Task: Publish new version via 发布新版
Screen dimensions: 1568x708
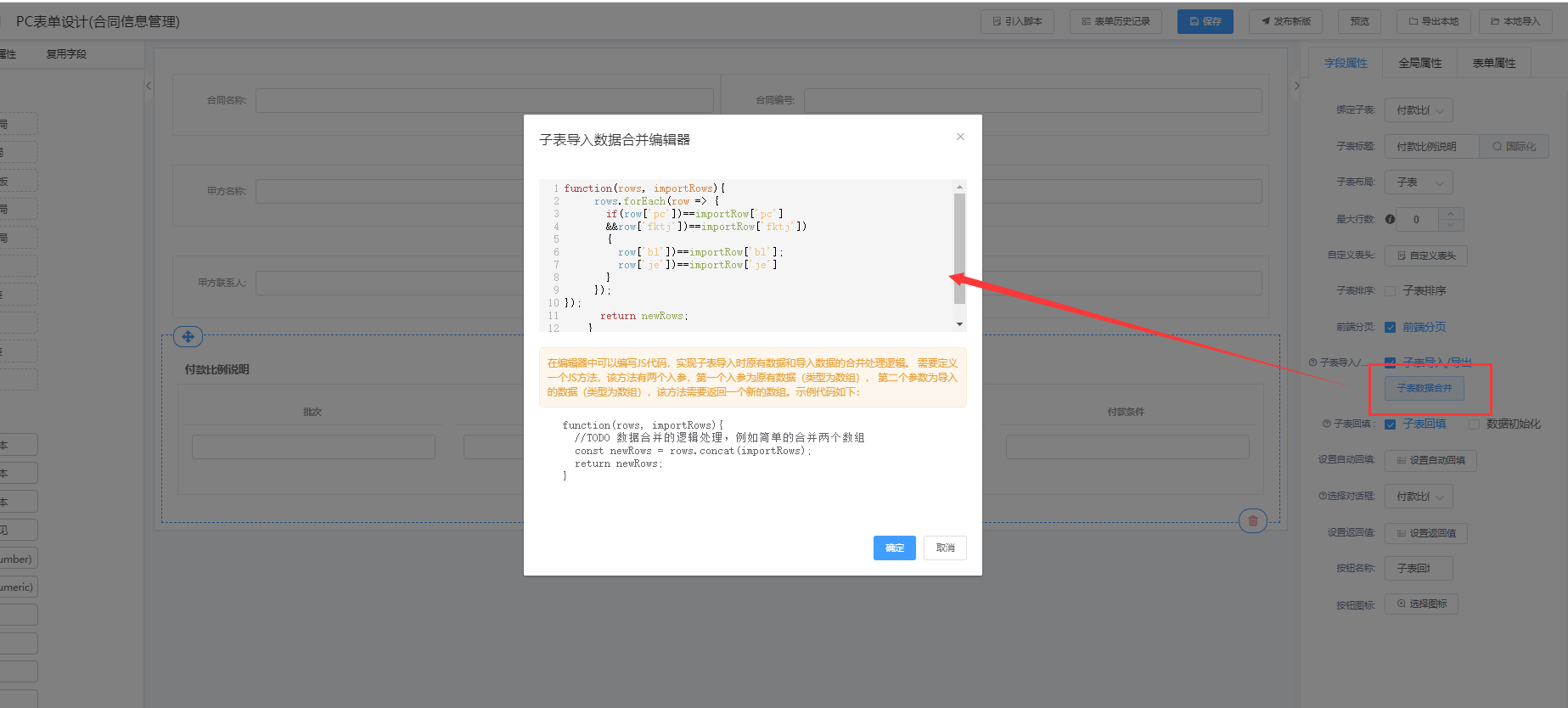Action: coord(1285,21)
